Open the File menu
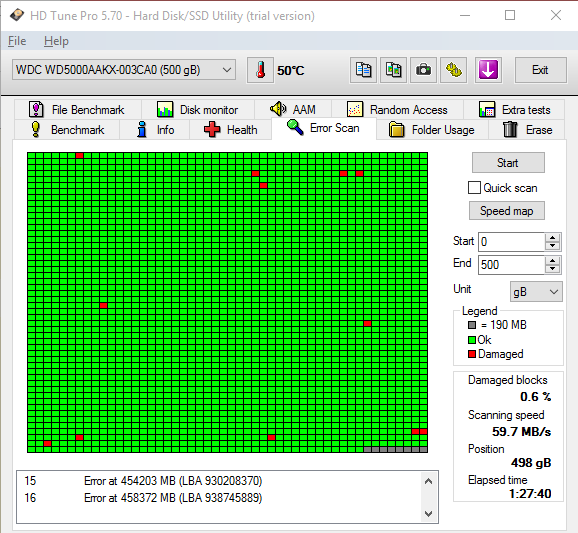 point(17,41)
